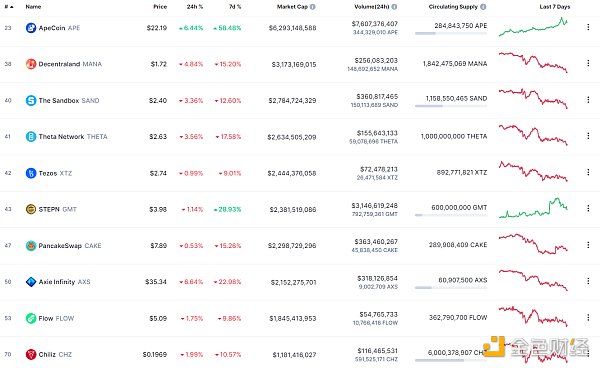Click the STEPN GMT coin icon
This screenshot has height=368, width=600.
(x=31, y=209)
